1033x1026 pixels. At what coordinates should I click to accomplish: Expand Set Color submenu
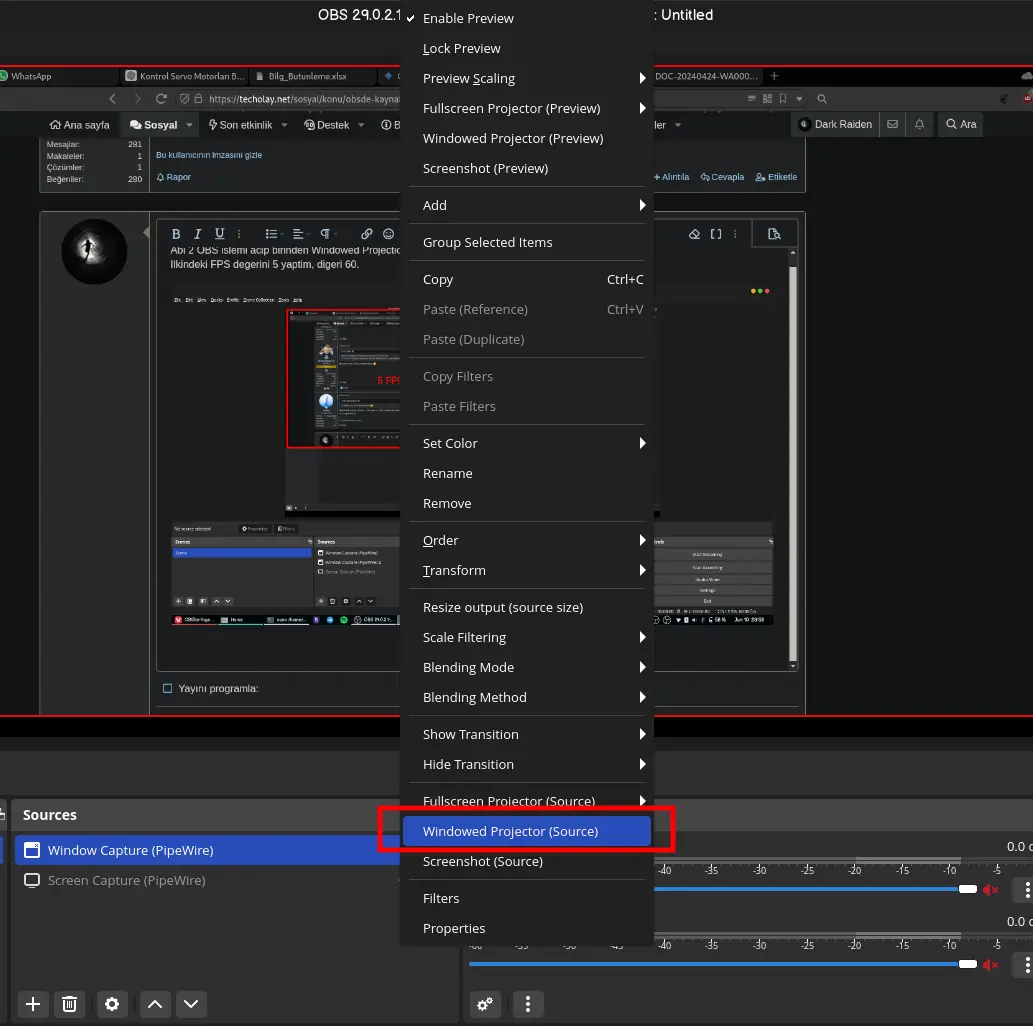tap(526, 443)
